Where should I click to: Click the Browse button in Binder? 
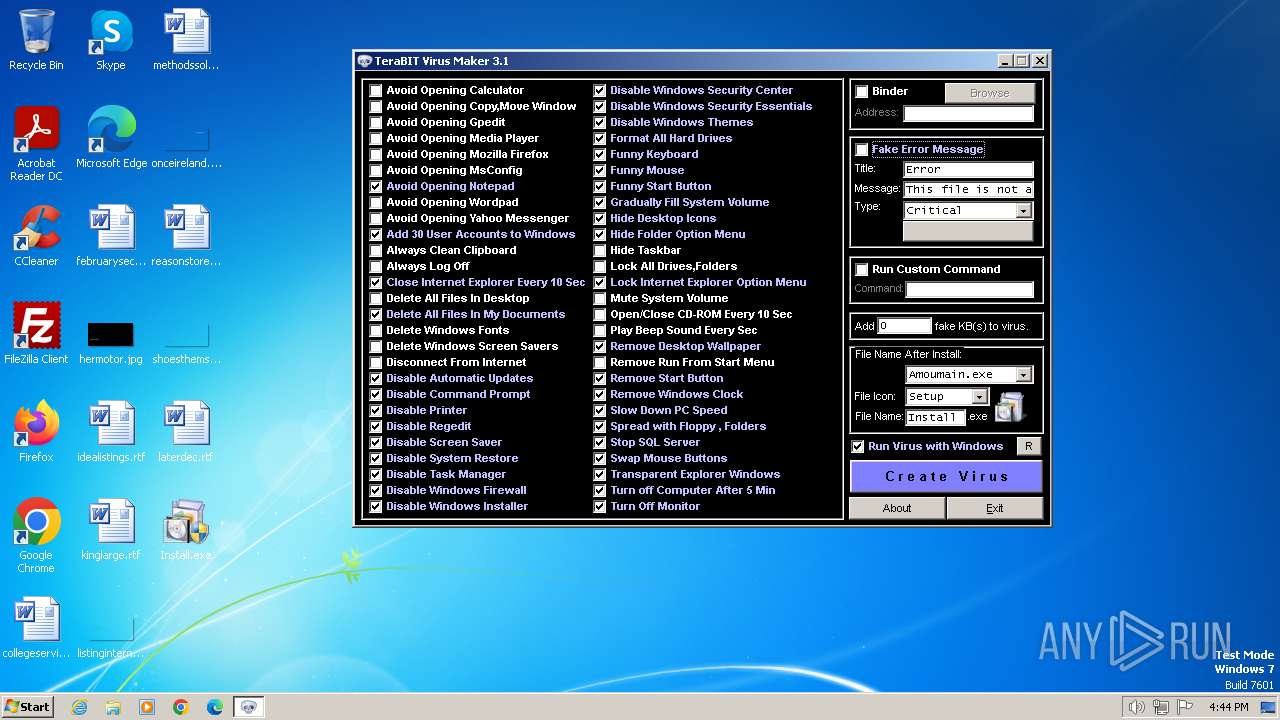tap(990, 93)
